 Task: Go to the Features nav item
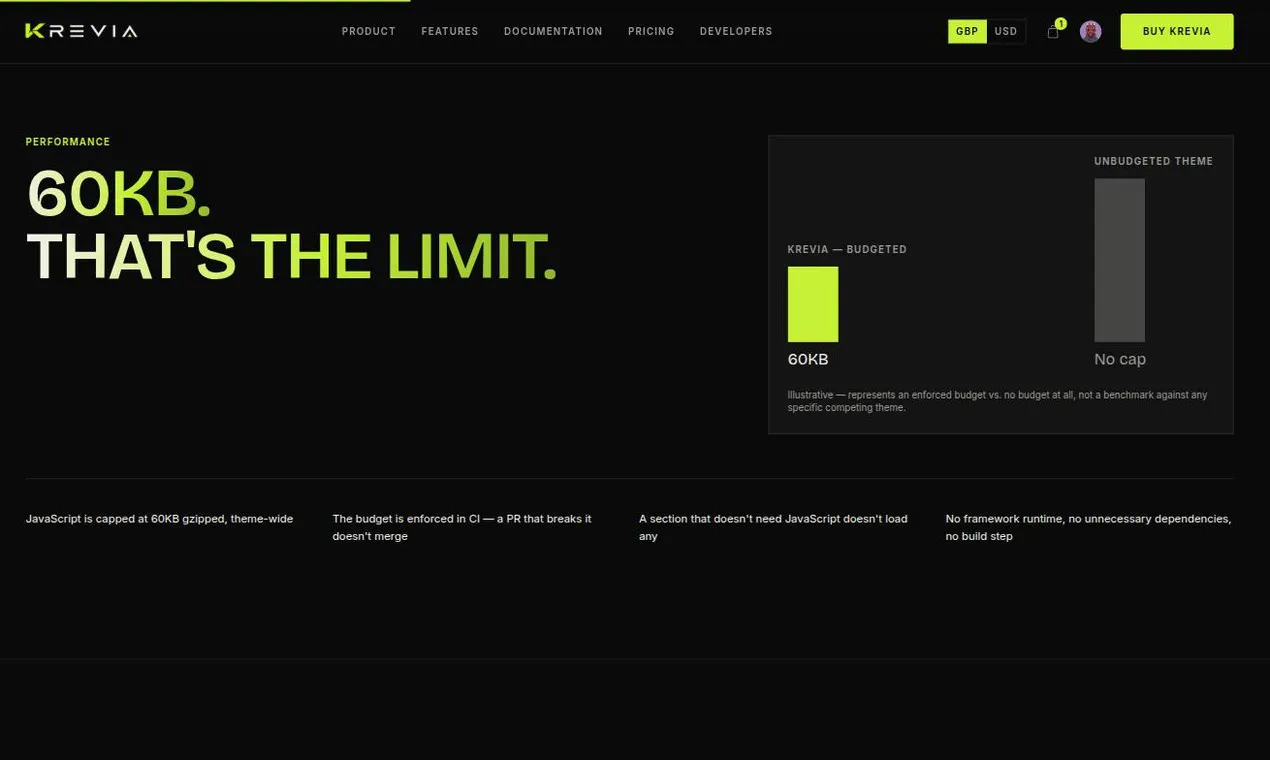[450, 31]
